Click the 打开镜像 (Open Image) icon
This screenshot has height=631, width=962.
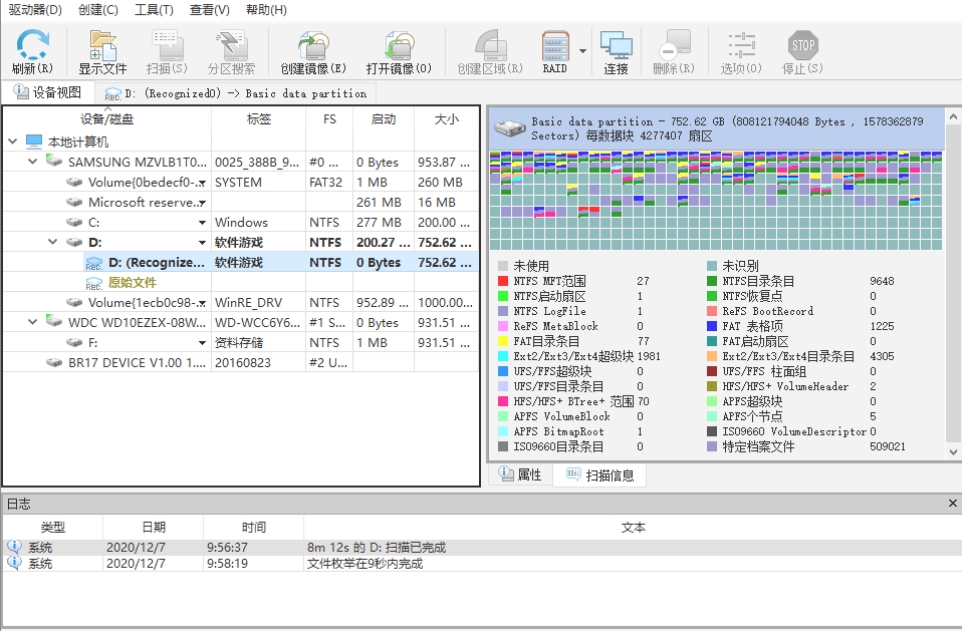pyautogui.click(x=398, y=45)
